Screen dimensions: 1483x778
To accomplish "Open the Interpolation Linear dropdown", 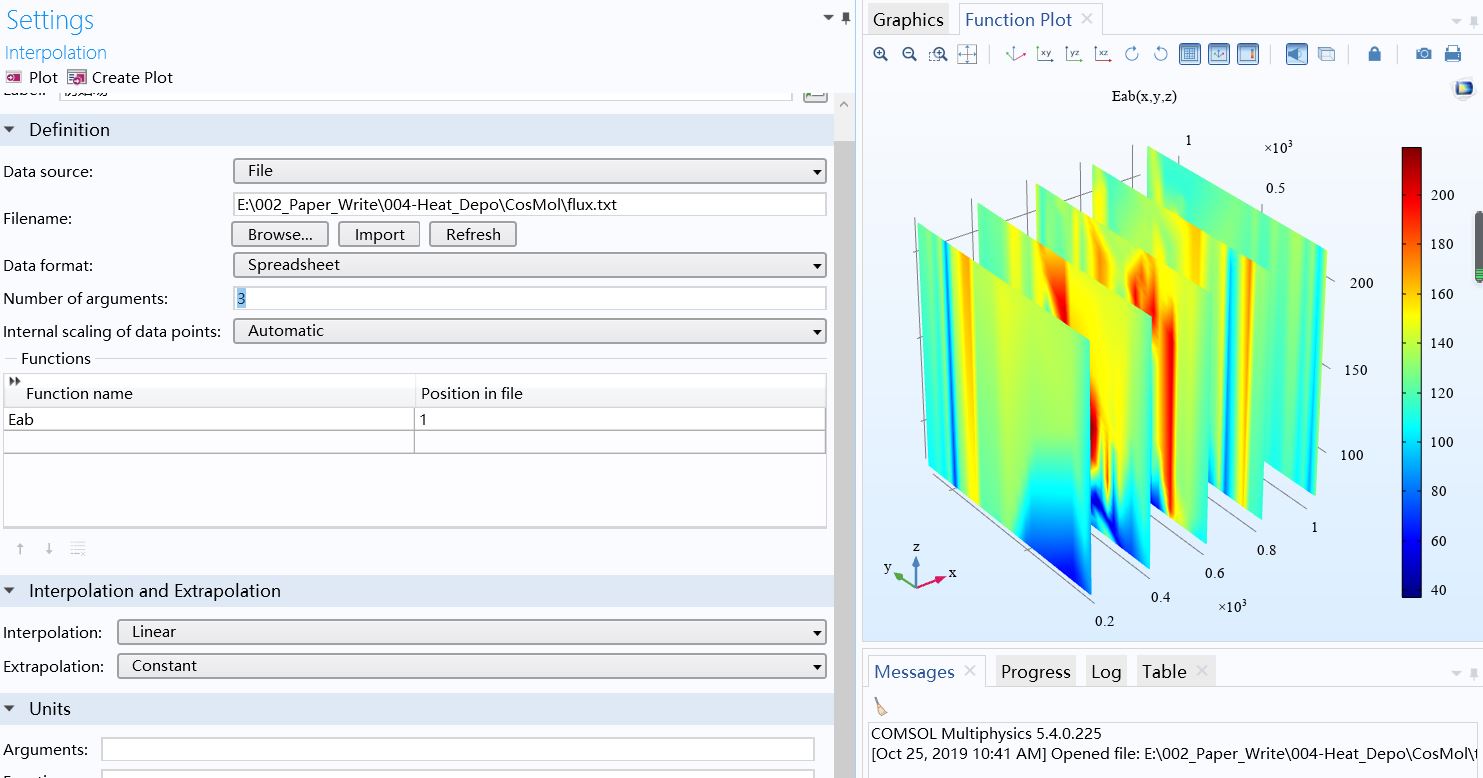I will (x=472, y=632).
